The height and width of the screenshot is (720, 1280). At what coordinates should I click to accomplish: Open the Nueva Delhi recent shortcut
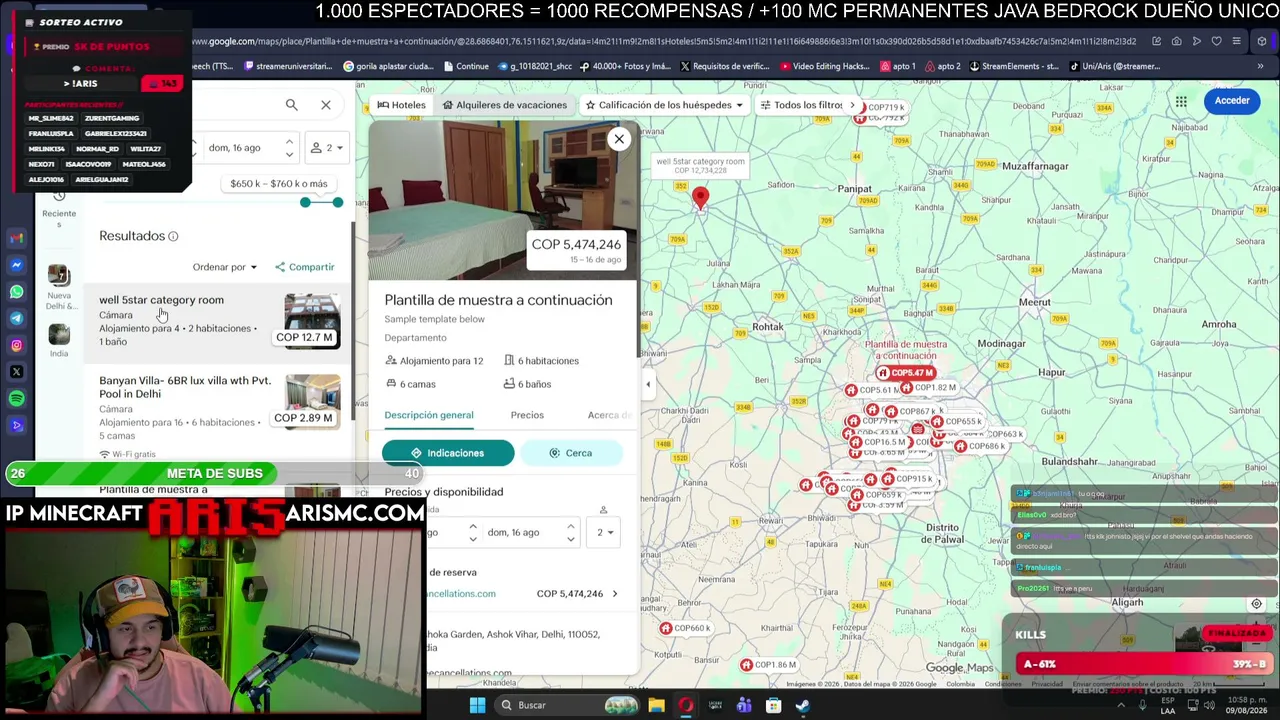coord(59,287)
